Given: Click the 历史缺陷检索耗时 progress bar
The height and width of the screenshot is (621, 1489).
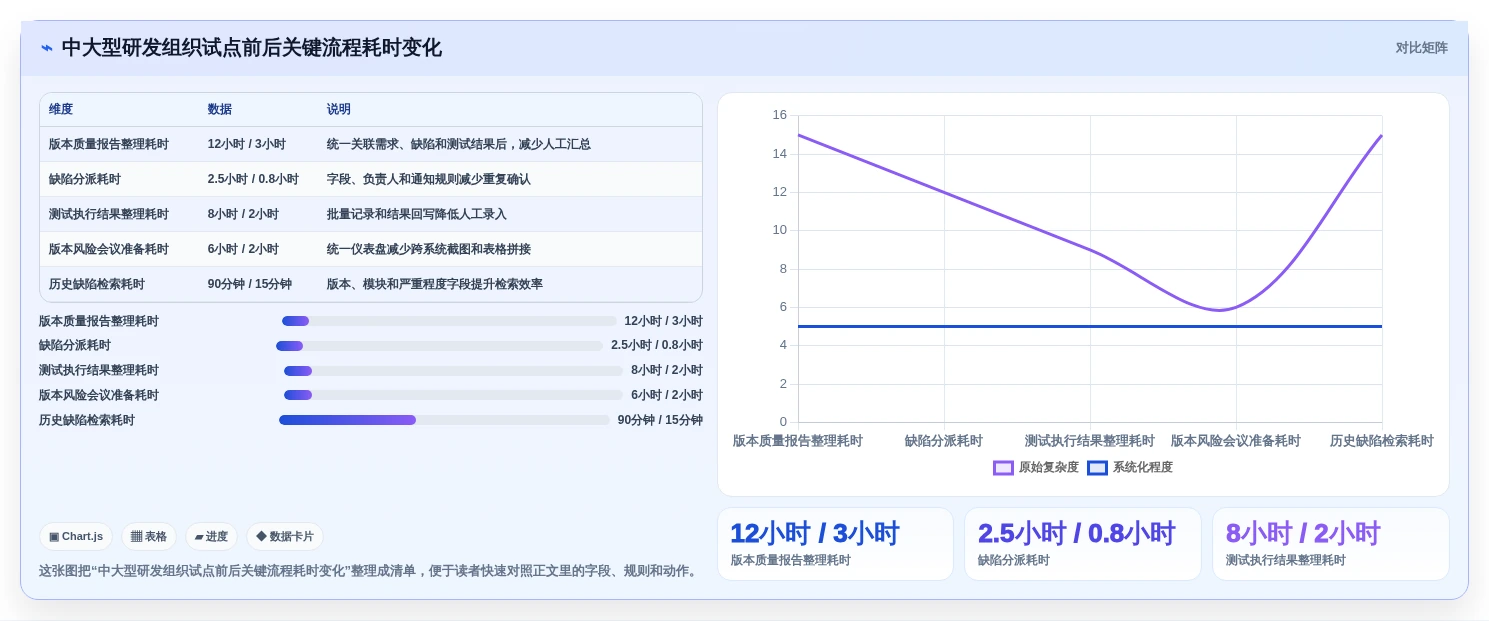Looking at the screenshot, I should click(x=444, y=420).
